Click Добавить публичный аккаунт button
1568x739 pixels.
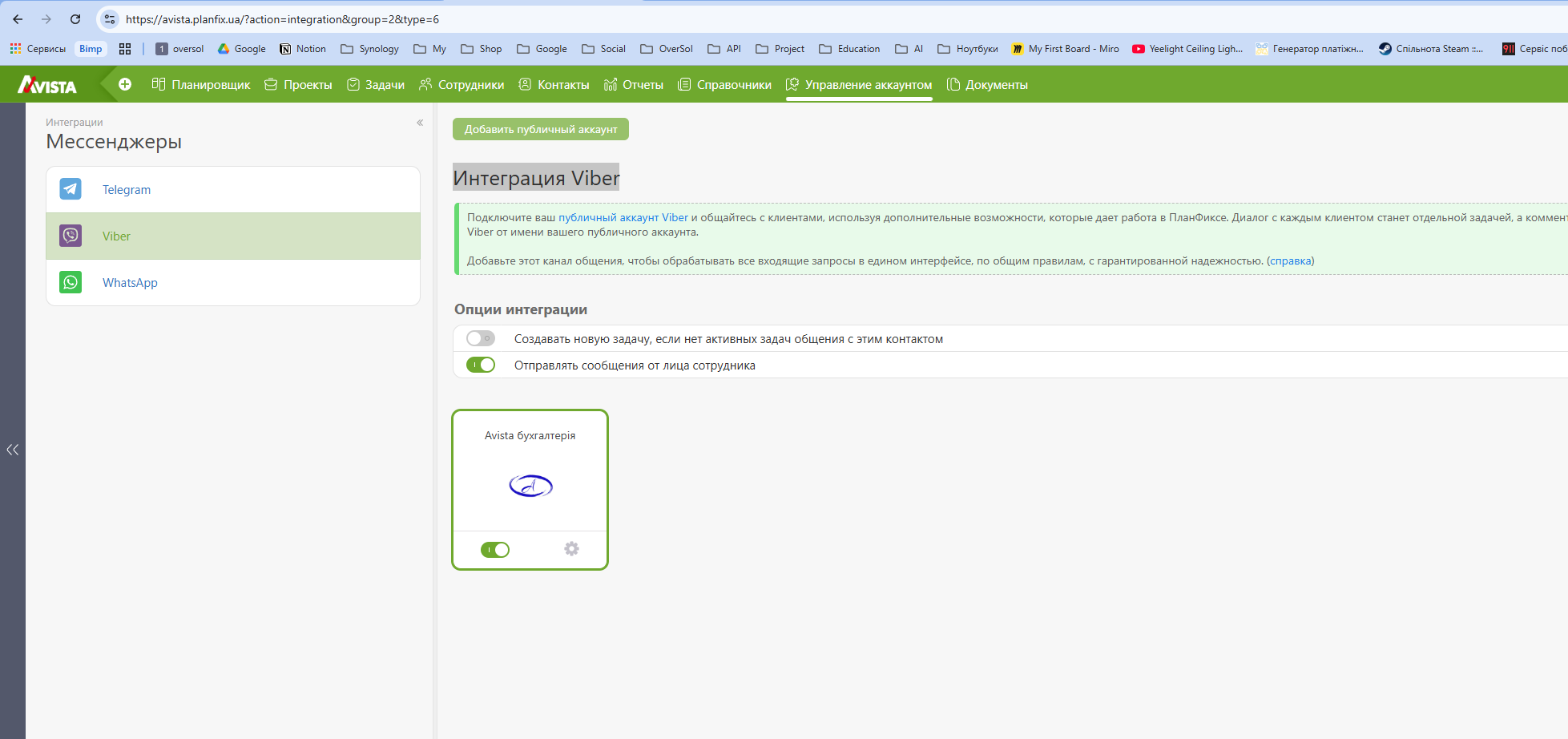541,129
